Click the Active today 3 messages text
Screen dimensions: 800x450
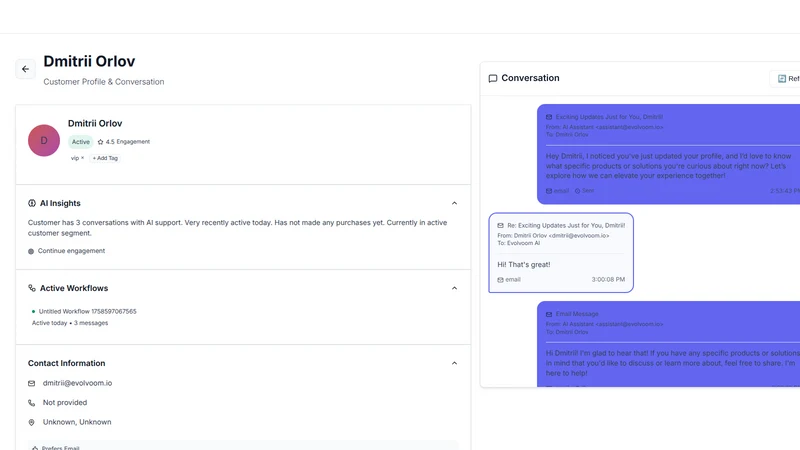(x=70, y=323)
